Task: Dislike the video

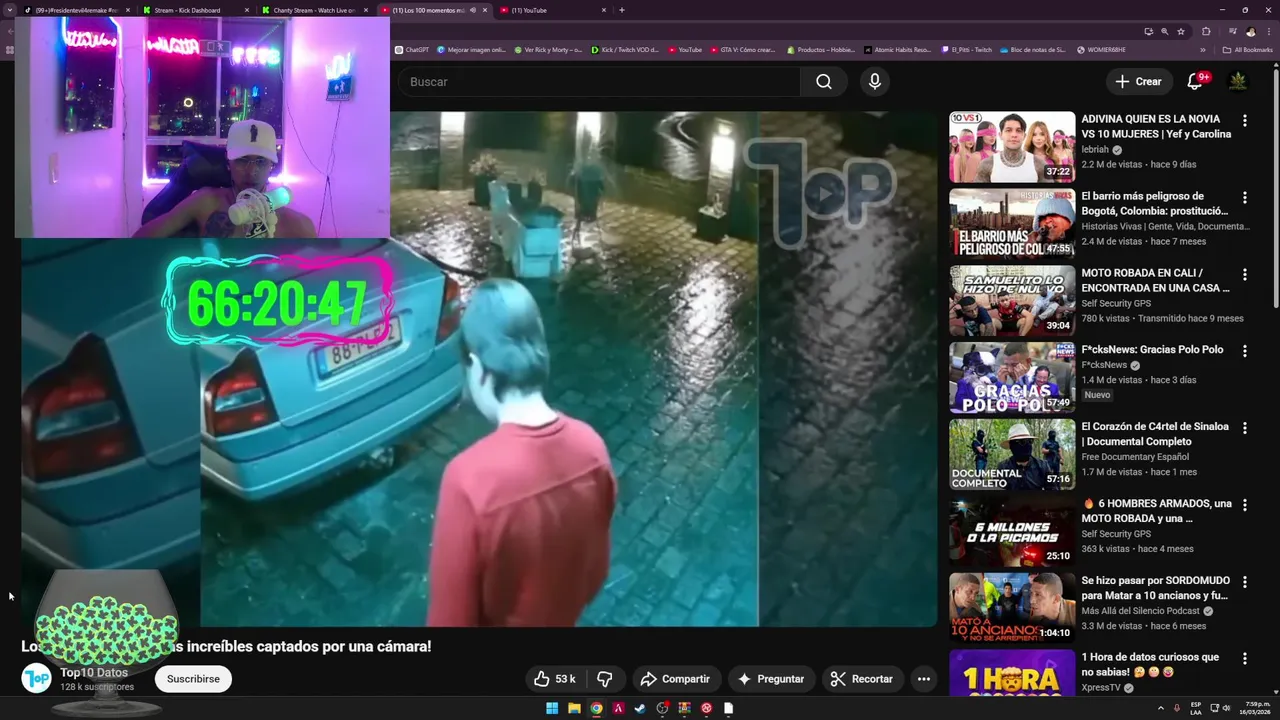Action: click(x=605, y=679)
